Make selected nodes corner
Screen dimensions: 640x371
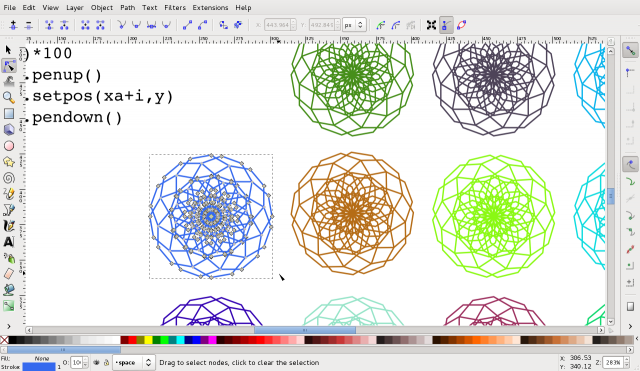[x=121, y=25]
